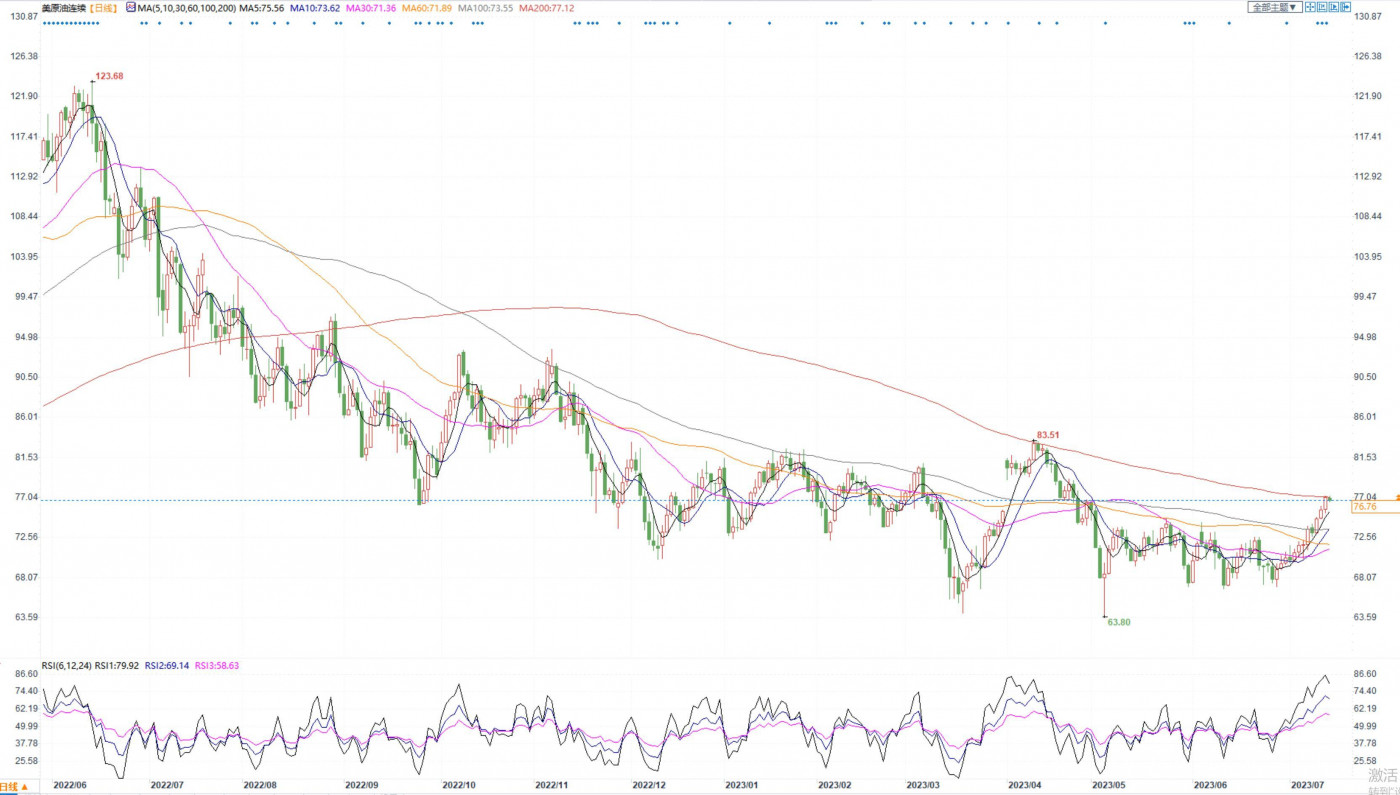Click the RSI(6,12,24) indicator title
The image size is (1400, 795).
coord(66,665)
